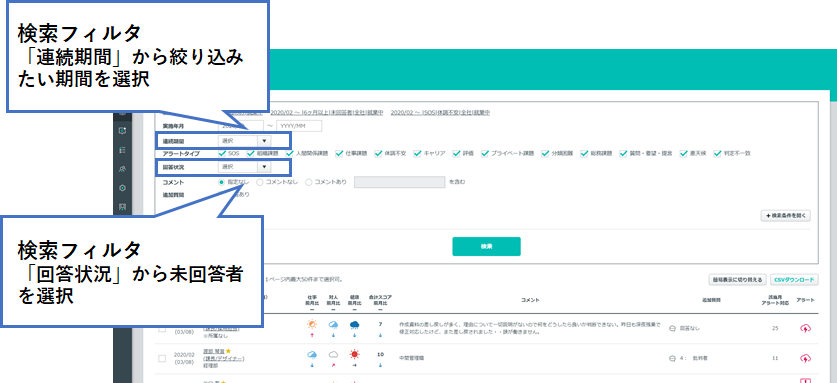Uncheck the SOS alert type checkbox
This screenshot has height=383, width=837.
[x=222, y=153]
